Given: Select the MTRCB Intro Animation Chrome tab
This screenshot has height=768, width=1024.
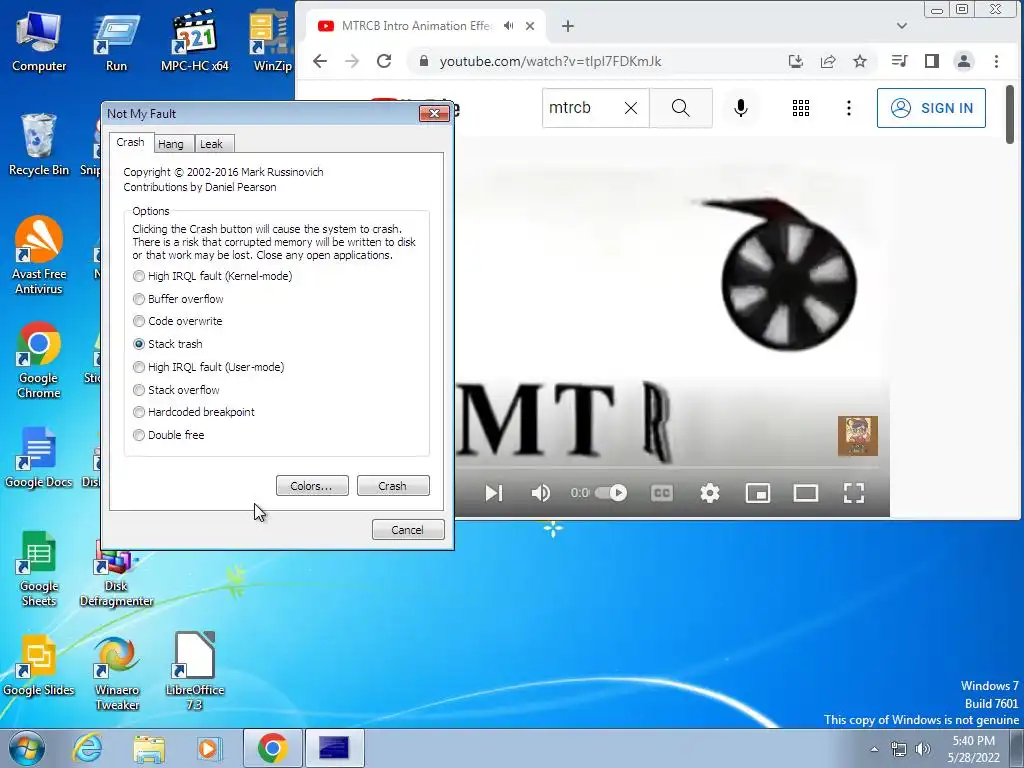Looking at the screenshot, I should coord(418,26).
